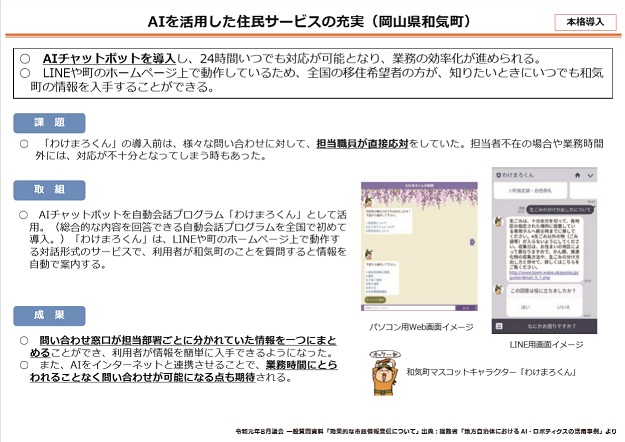Screen dimensions: 625x442
Task: Click the わけまろくん title in the LINE header
Action: pos(518,175)
